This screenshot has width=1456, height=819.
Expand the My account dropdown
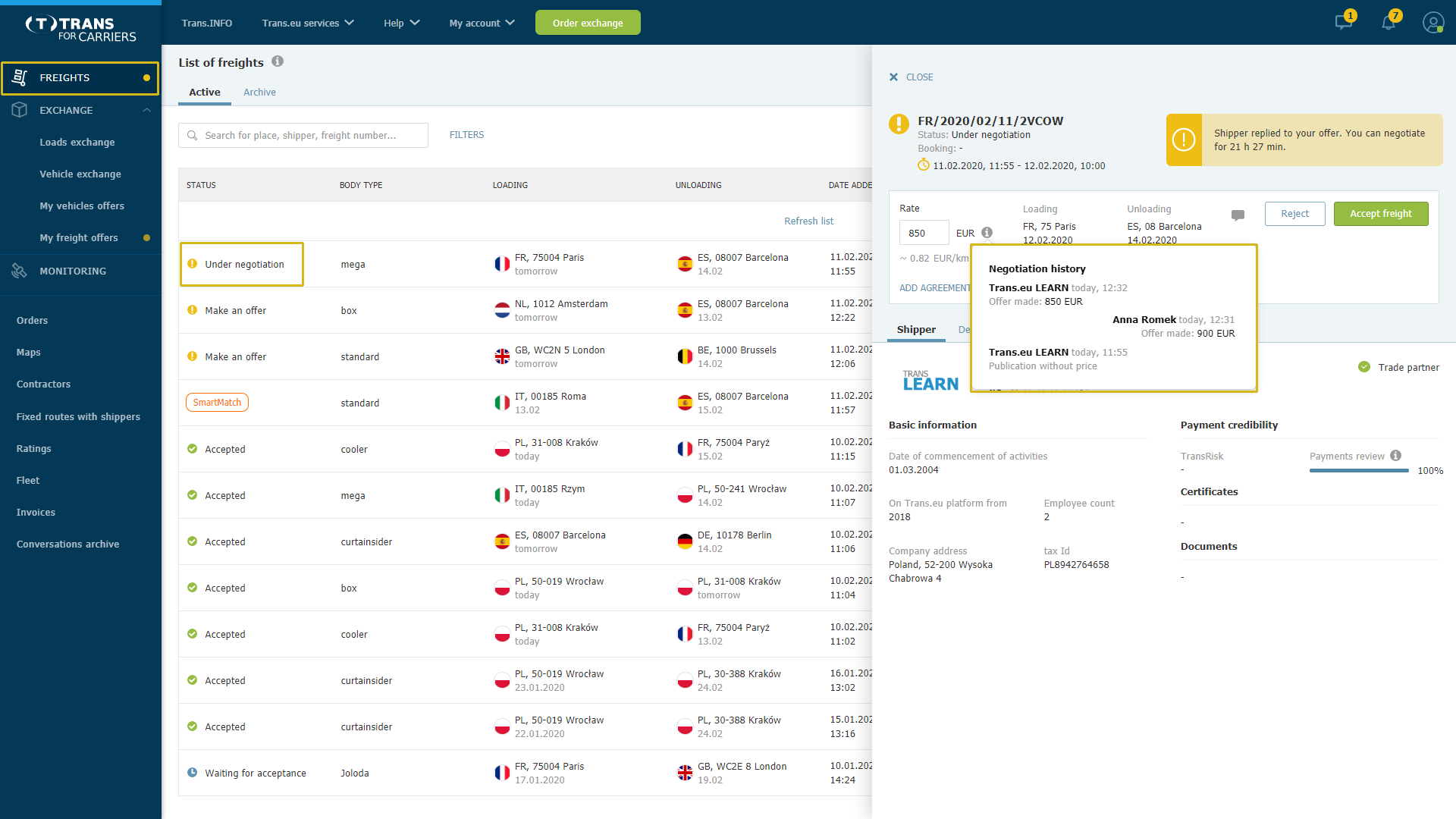pyautogui.click(x=482, y=23)
